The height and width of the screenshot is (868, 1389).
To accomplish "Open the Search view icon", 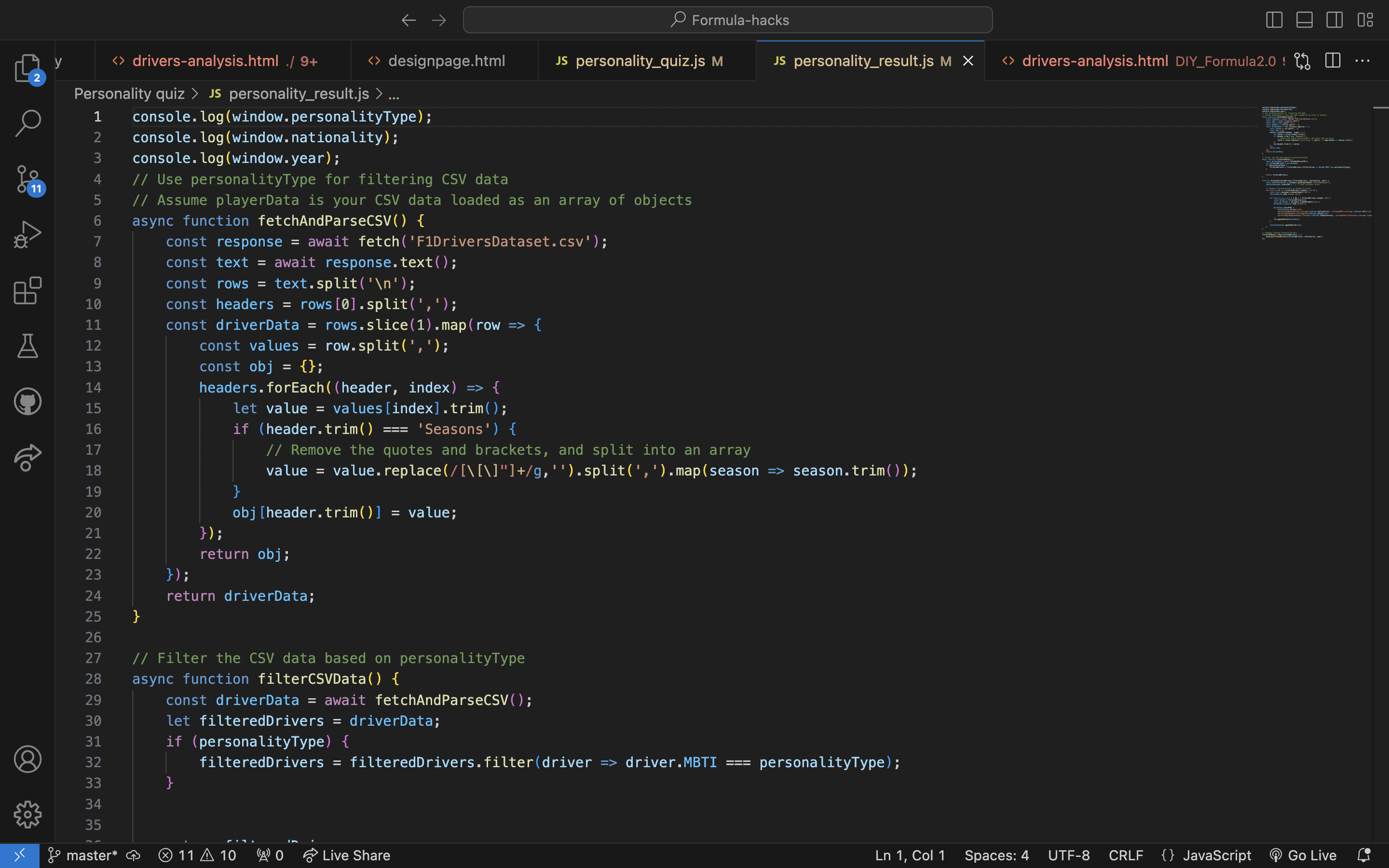I will pos(27,123).
